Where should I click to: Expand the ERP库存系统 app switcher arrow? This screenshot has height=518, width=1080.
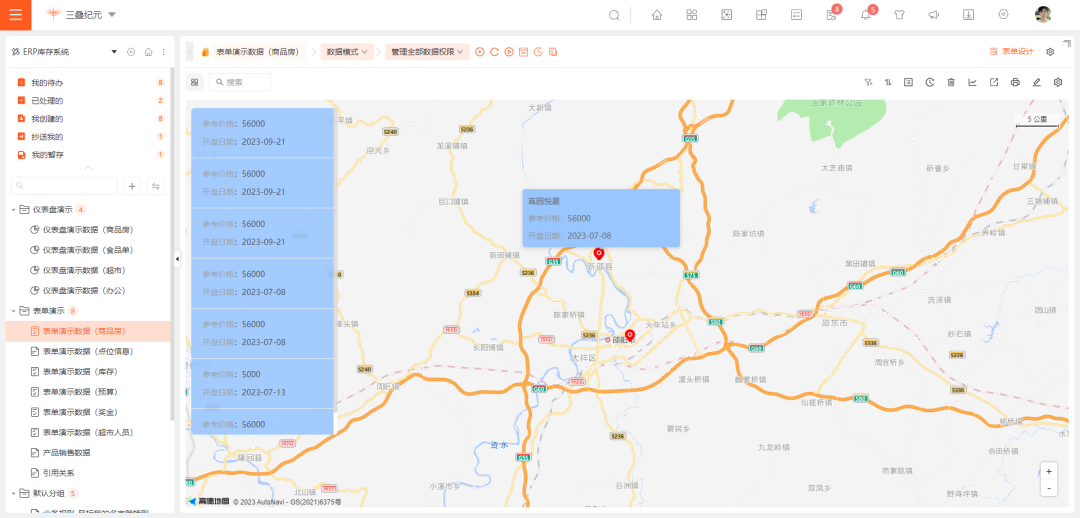(x=114, y=52)
